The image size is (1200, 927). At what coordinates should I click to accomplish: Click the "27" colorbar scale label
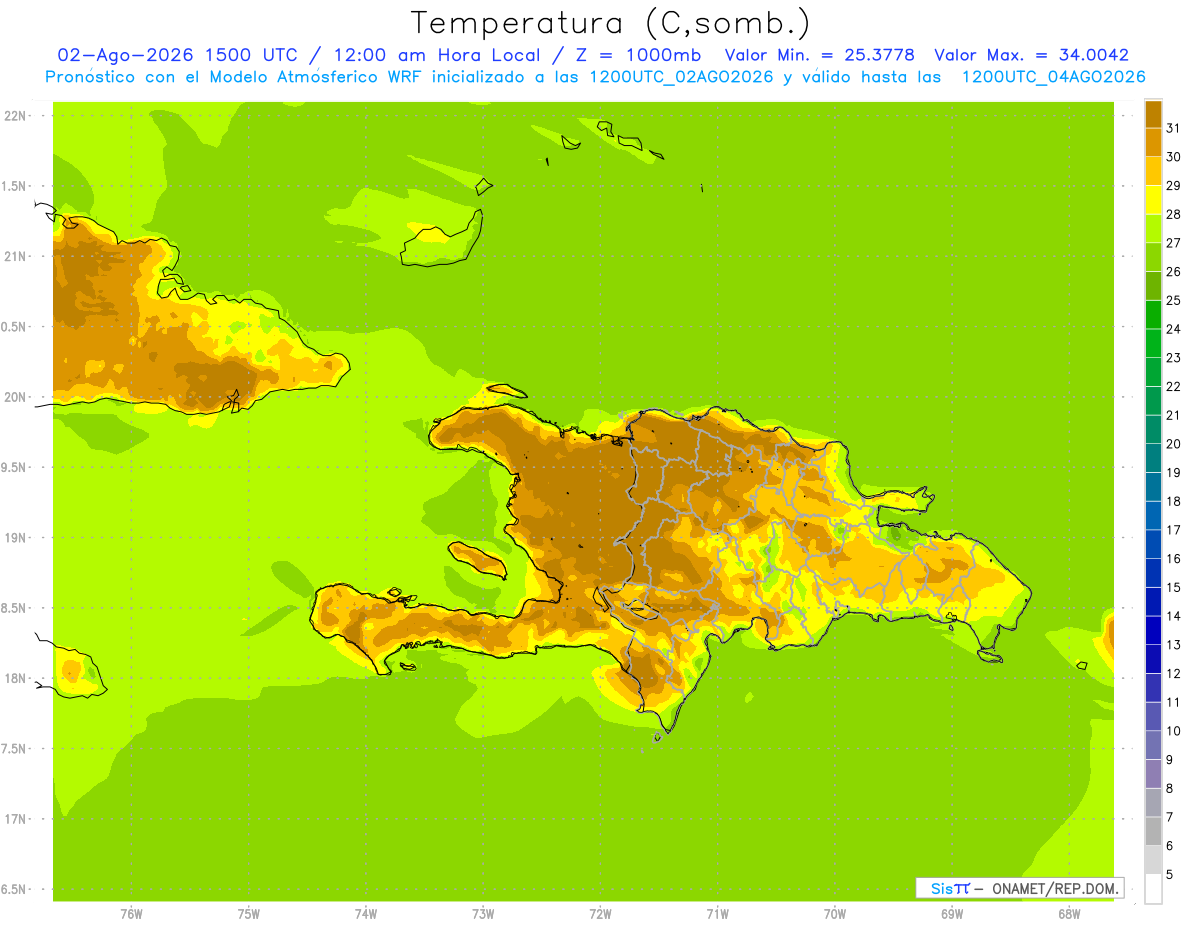pos(1174,243)
